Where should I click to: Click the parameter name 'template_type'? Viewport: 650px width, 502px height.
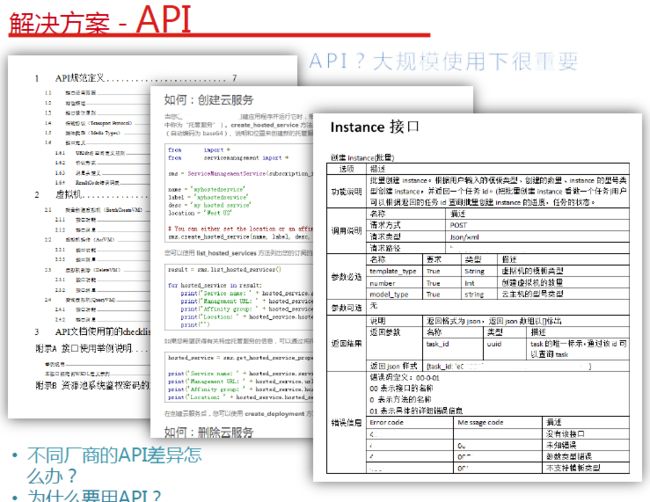[393, 271]
